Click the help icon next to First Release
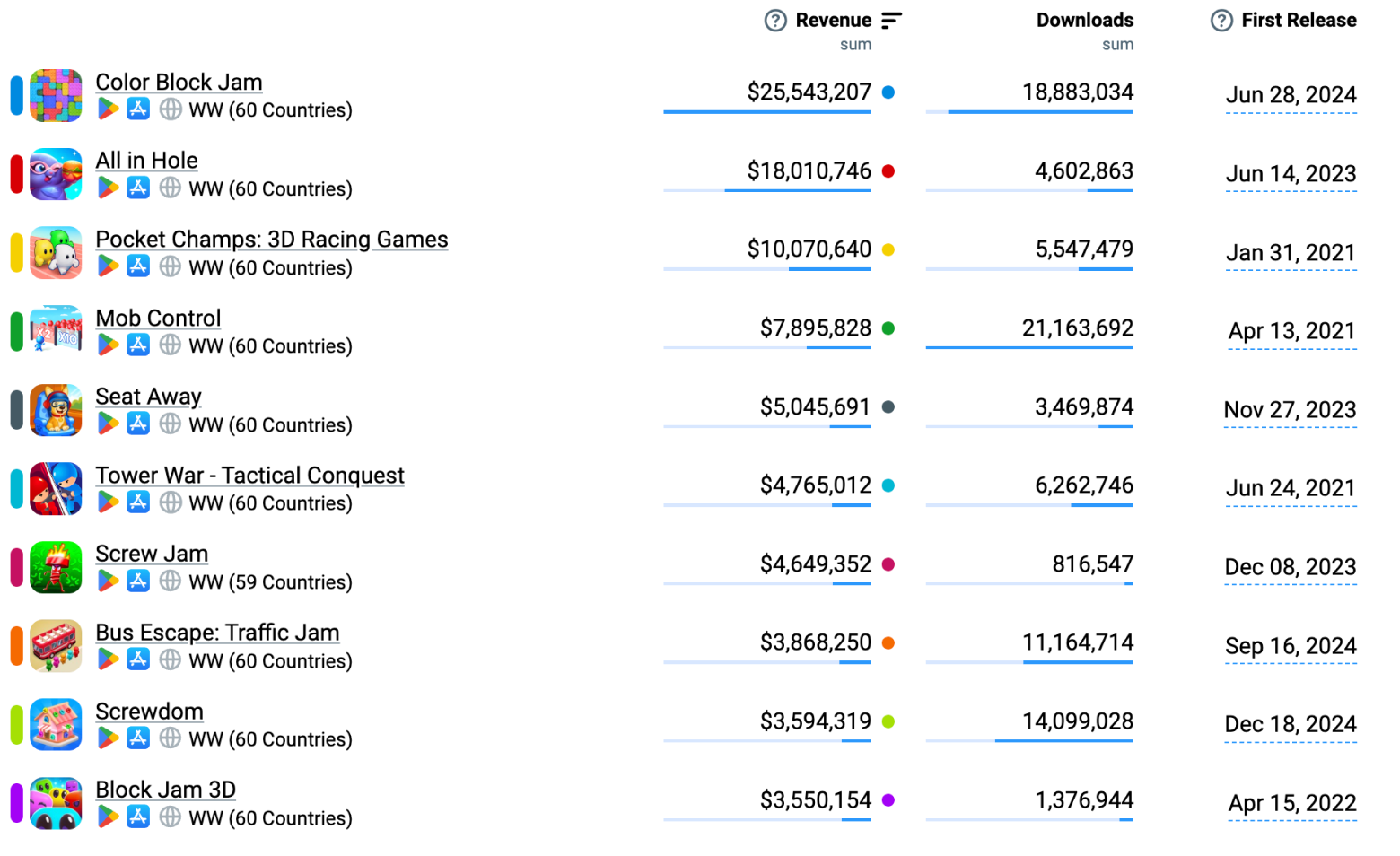 tap(1221, 21)
